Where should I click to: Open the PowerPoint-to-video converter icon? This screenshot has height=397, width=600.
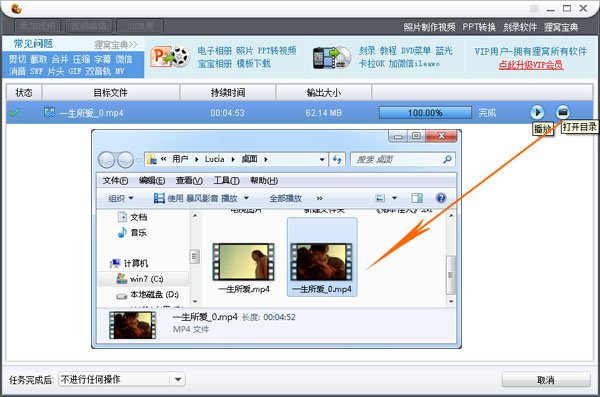[x=170, y=57]
